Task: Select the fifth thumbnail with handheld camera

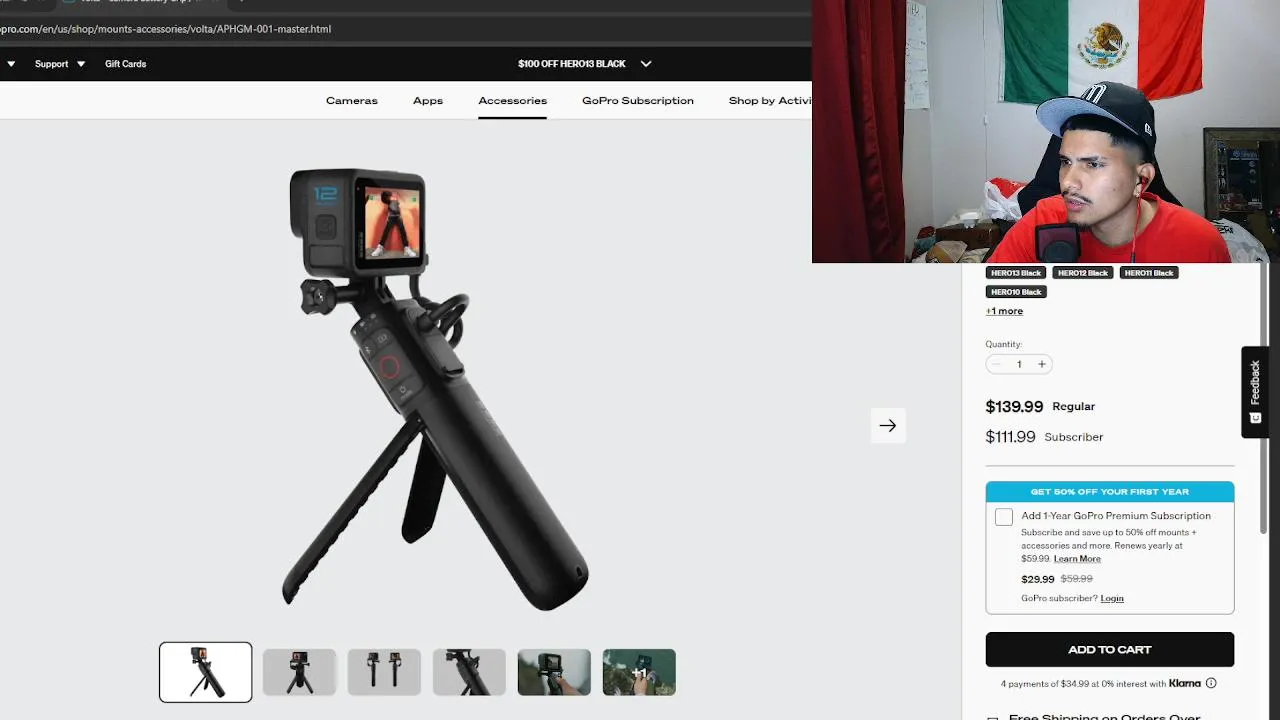Action: coord(554,672)
